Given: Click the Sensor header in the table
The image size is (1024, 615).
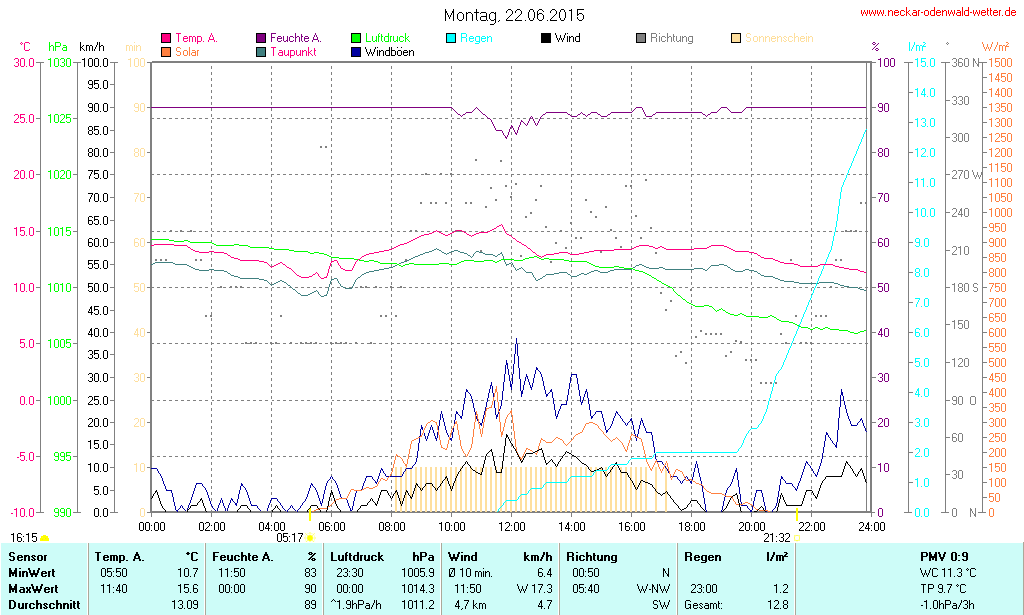Looking at the screenshot, I should (x=27, y=556).
